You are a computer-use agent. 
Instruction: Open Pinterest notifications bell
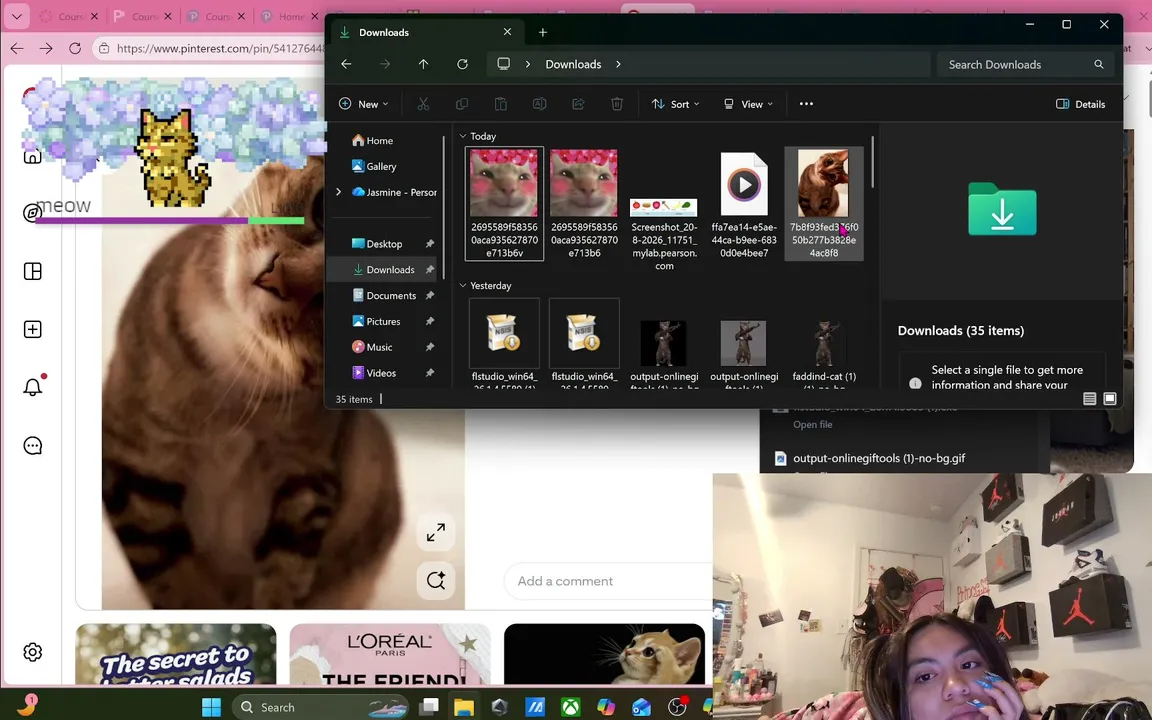[33, 386]
